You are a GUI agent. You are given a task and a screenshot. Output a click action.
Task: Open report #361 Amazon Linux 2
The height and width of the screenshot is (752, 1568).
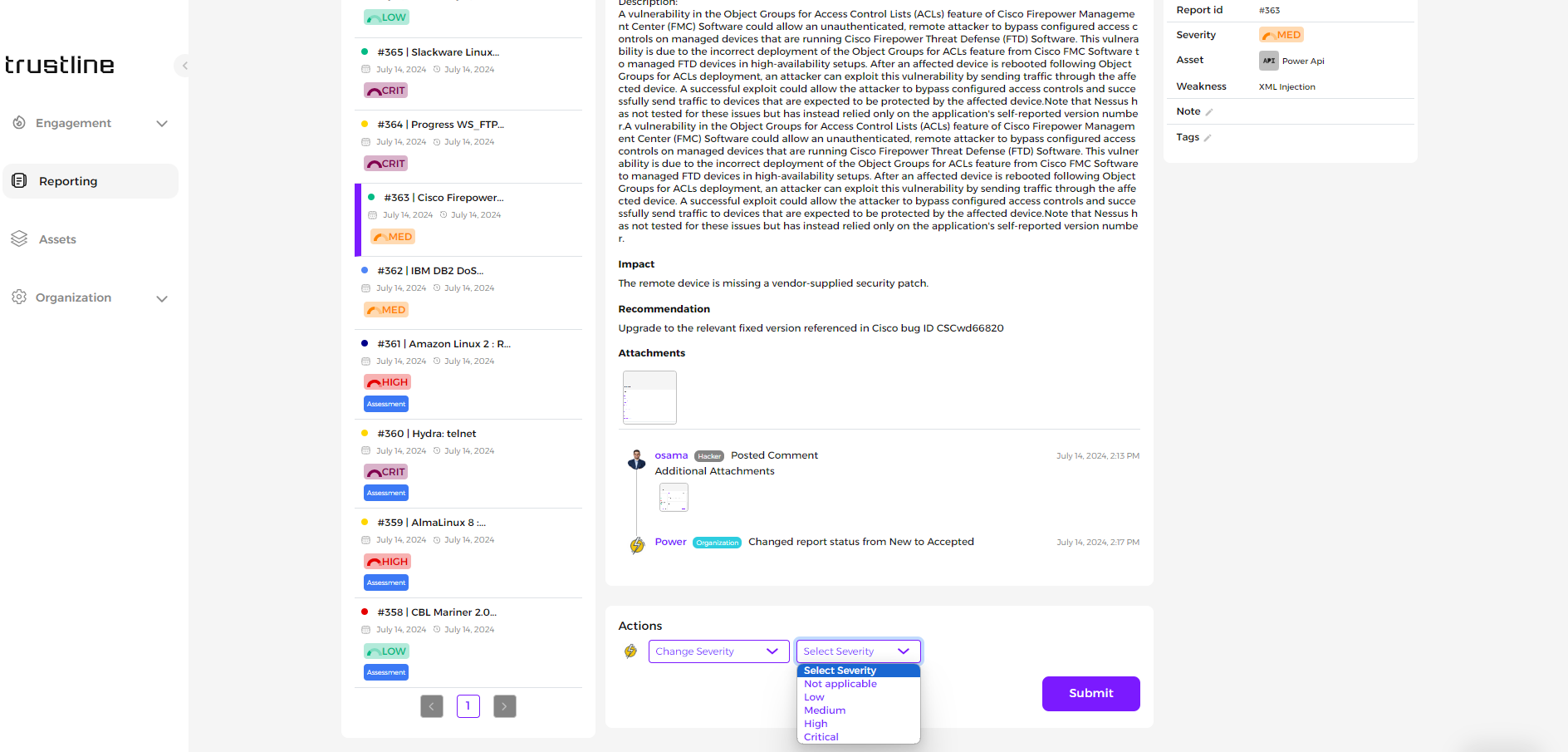click(x=443, y=344)
